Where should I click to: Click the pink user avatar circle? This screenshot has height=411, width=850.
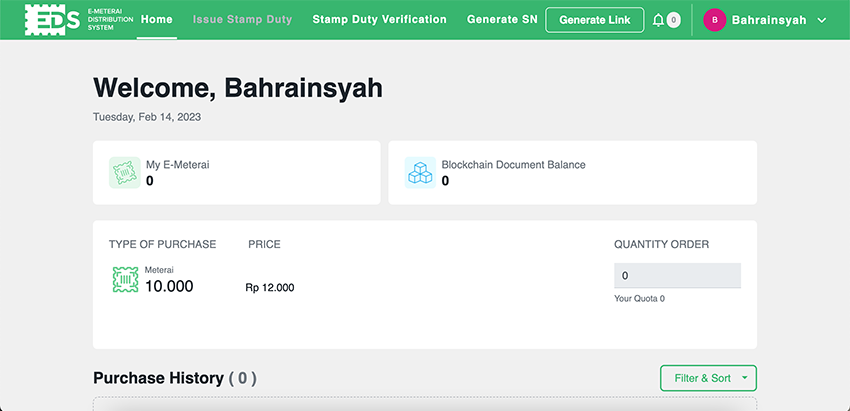714,20
